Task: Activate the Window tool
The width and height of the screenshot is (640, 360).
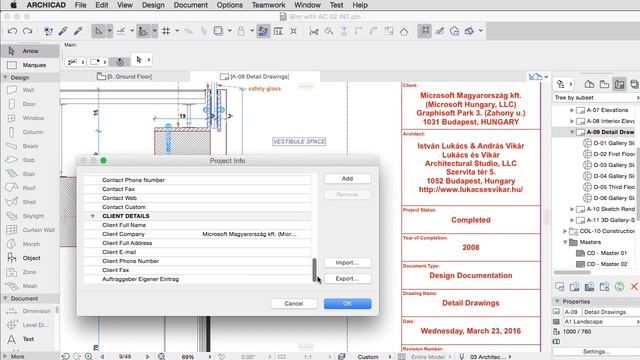Action: click(30, 118)
